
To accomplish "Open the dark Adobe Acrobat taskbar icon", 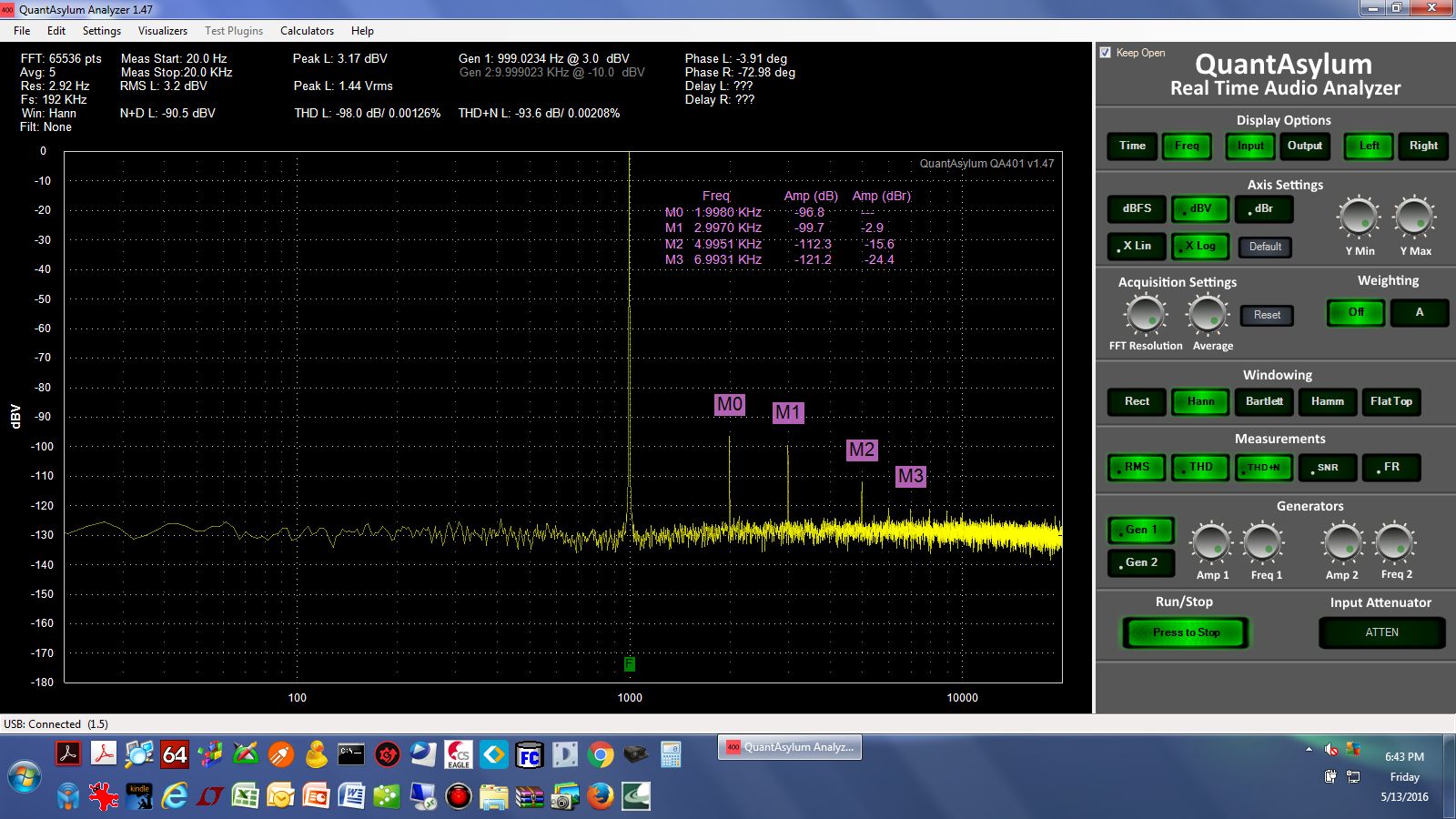I will tap(68, 754).
